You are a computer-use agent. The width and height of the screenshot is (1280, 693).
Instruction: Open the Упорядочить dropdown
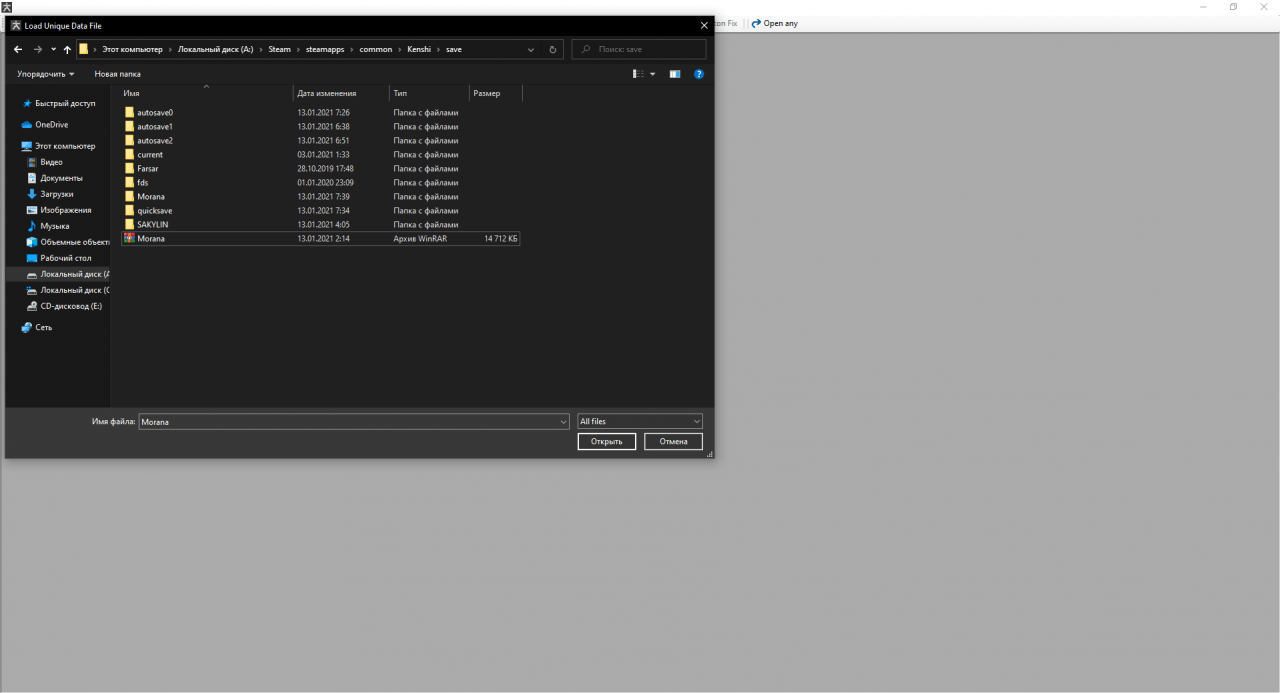click(44, 73)
